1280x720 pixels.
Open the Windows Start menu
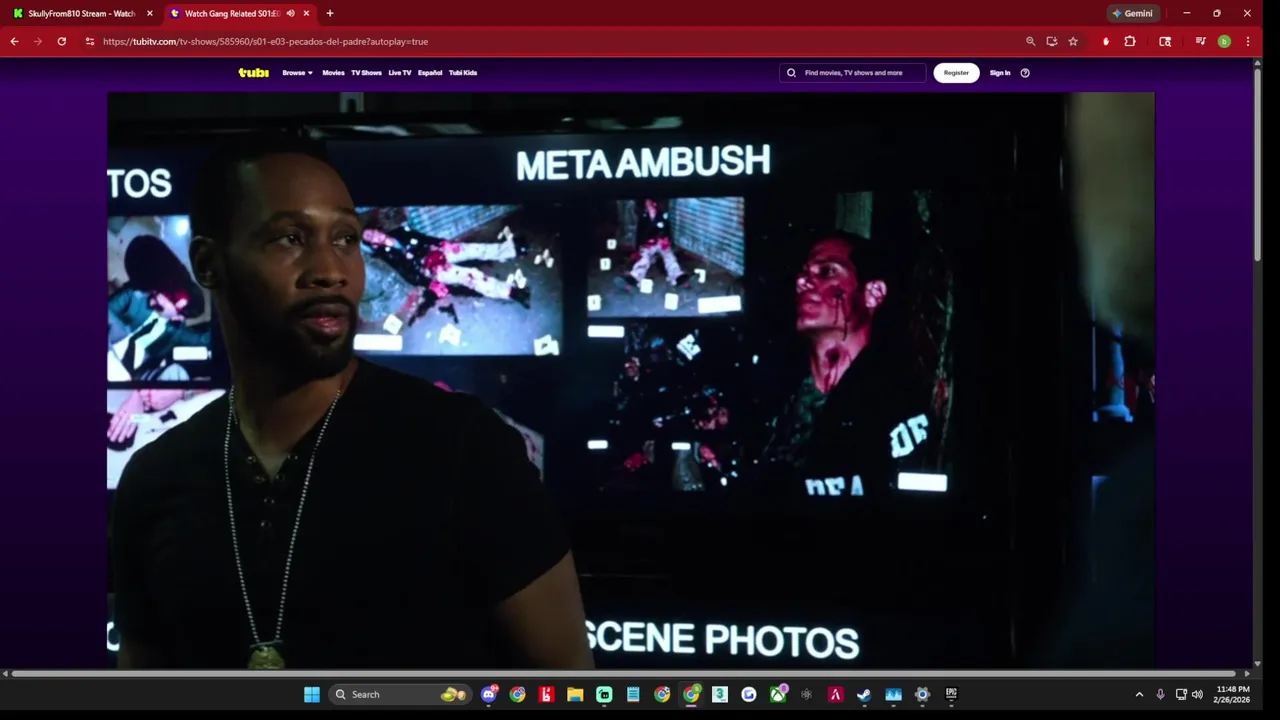pos(312,694)
